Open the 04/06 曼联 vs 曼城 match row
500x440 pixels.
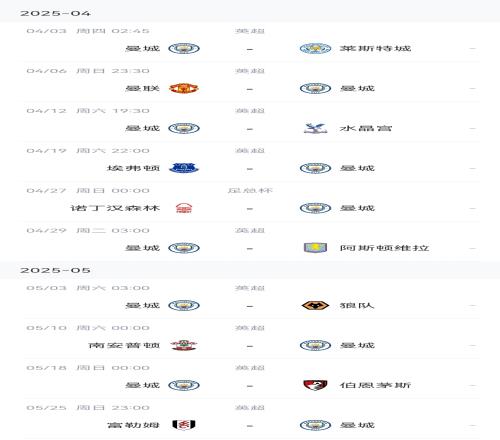252,82
